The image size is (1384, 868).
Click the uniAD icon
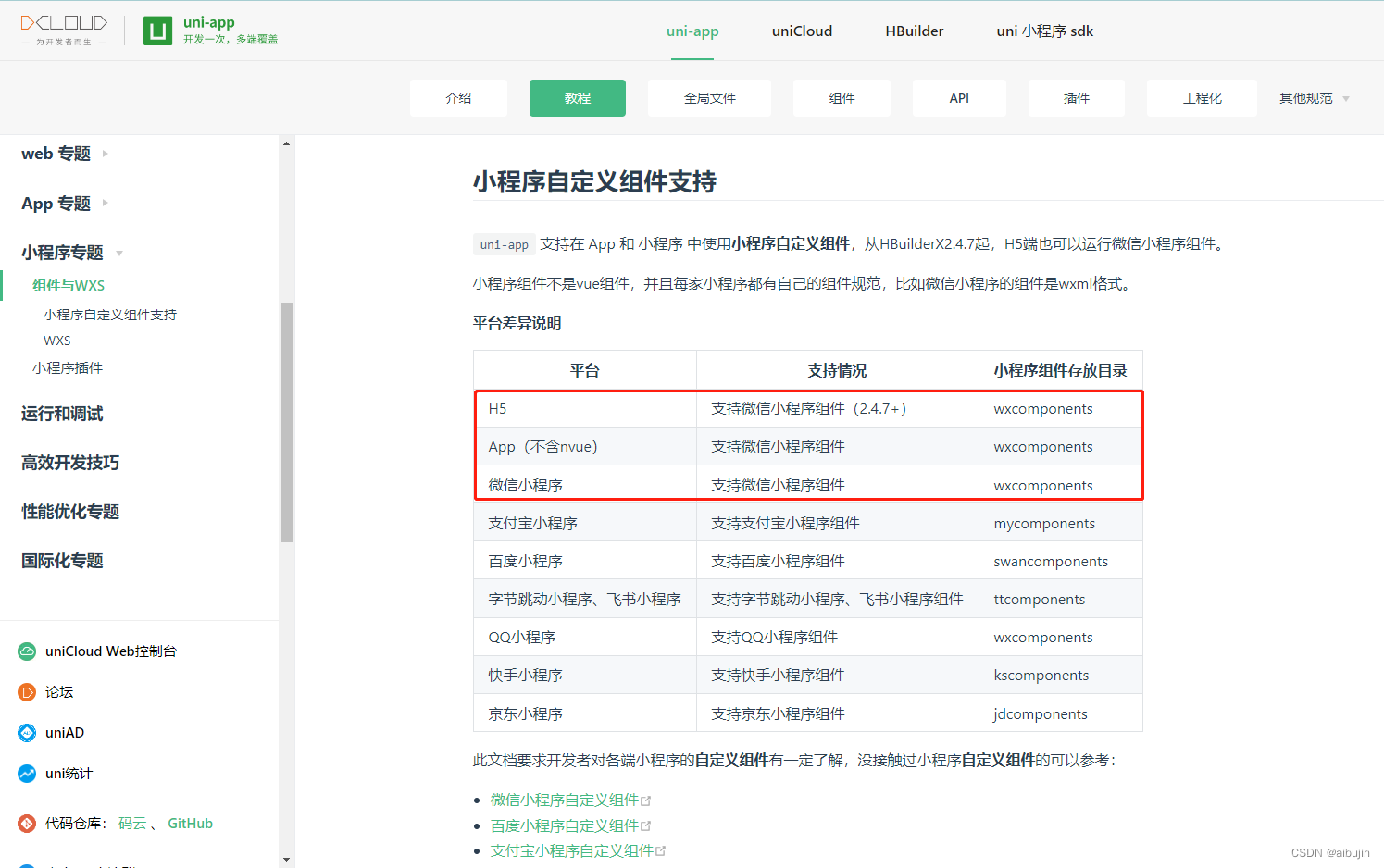click(x=27, y=733)
